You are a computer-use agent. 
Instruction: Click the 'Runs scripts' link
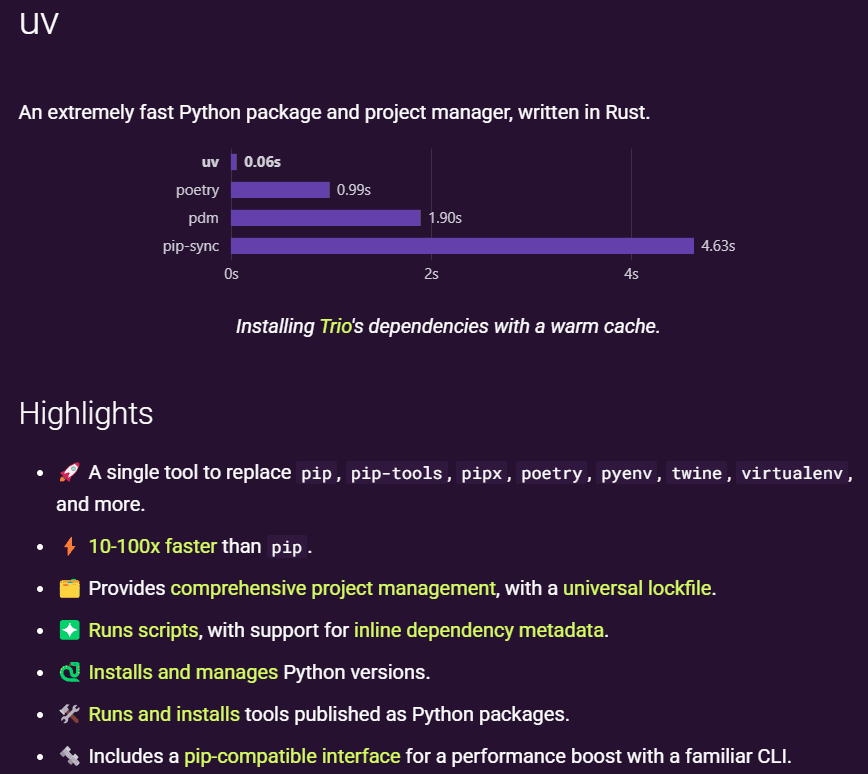pyautogui.click(x=144, y=630)
